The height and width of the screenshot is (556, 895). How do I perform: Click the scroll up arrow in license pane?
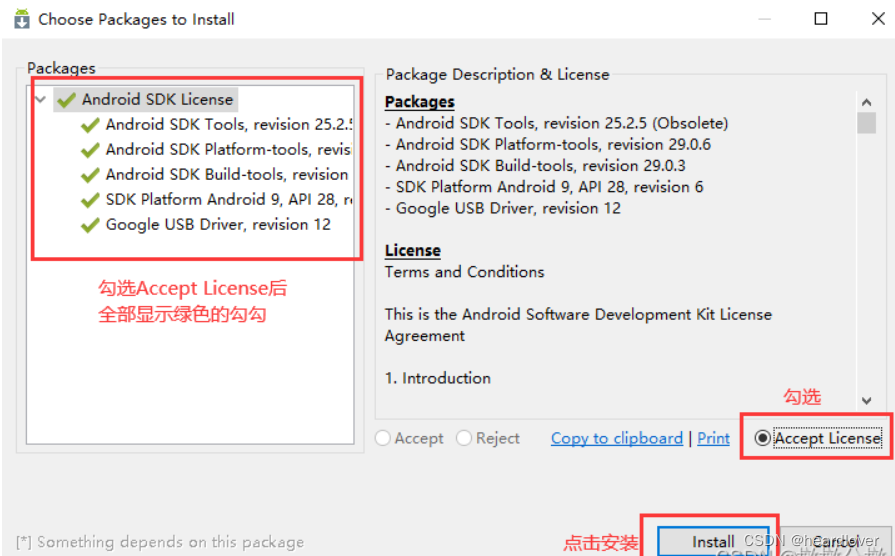[866, 102]
